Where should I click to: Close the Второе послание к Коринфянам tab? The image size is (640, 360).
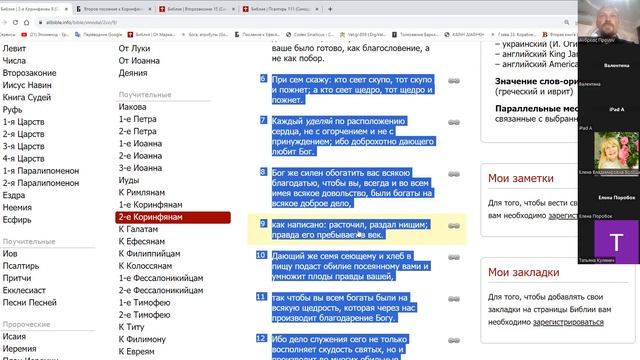[x=150, y=9]
